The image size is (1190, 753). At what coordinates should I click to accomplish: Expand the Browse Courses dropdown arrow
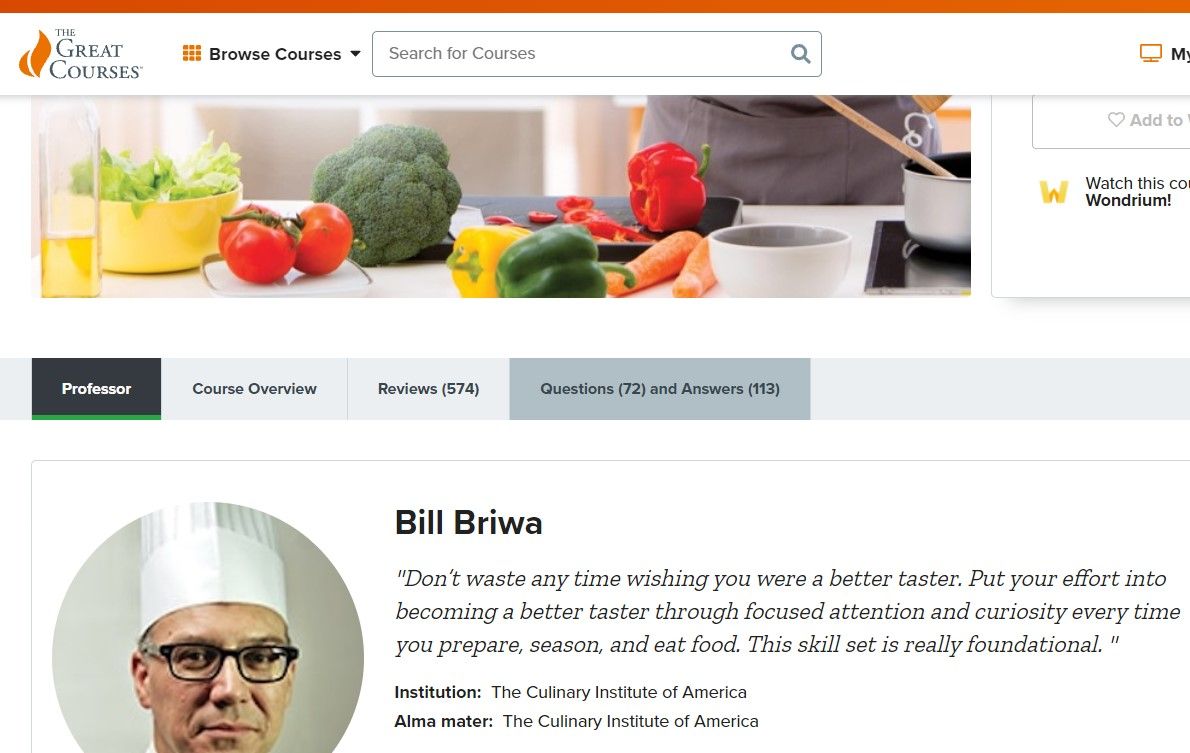355,54
